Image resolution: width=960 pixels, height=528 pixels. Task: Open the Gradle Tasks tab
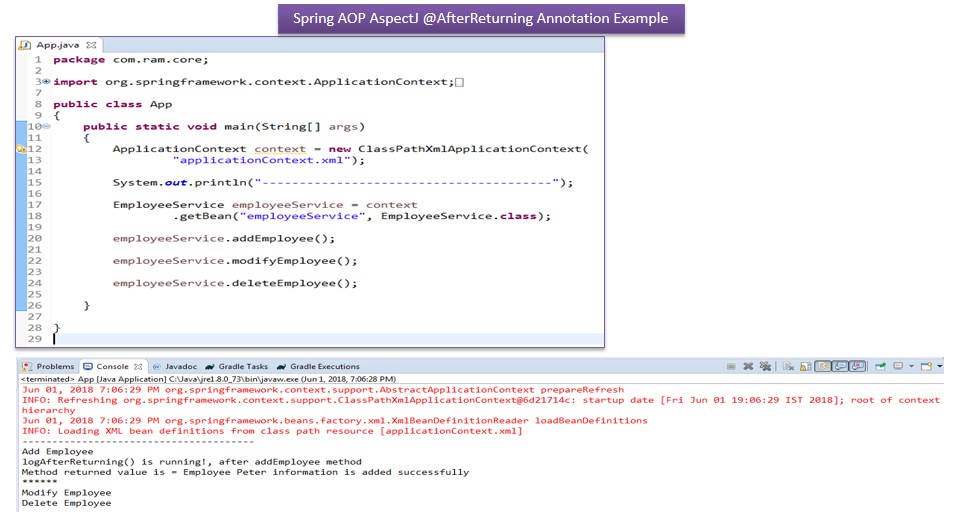click(237, 366)
